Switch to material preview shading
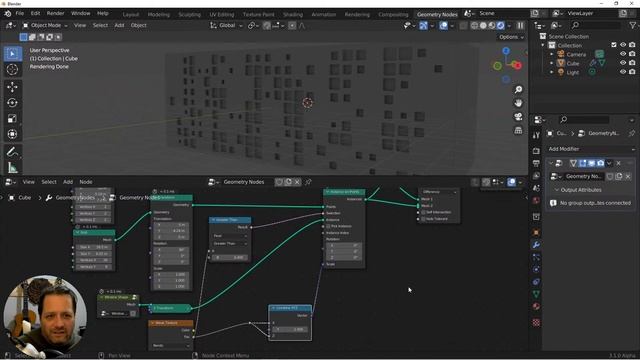This screenshot has height=360, width=640. (x=492, y=25)
